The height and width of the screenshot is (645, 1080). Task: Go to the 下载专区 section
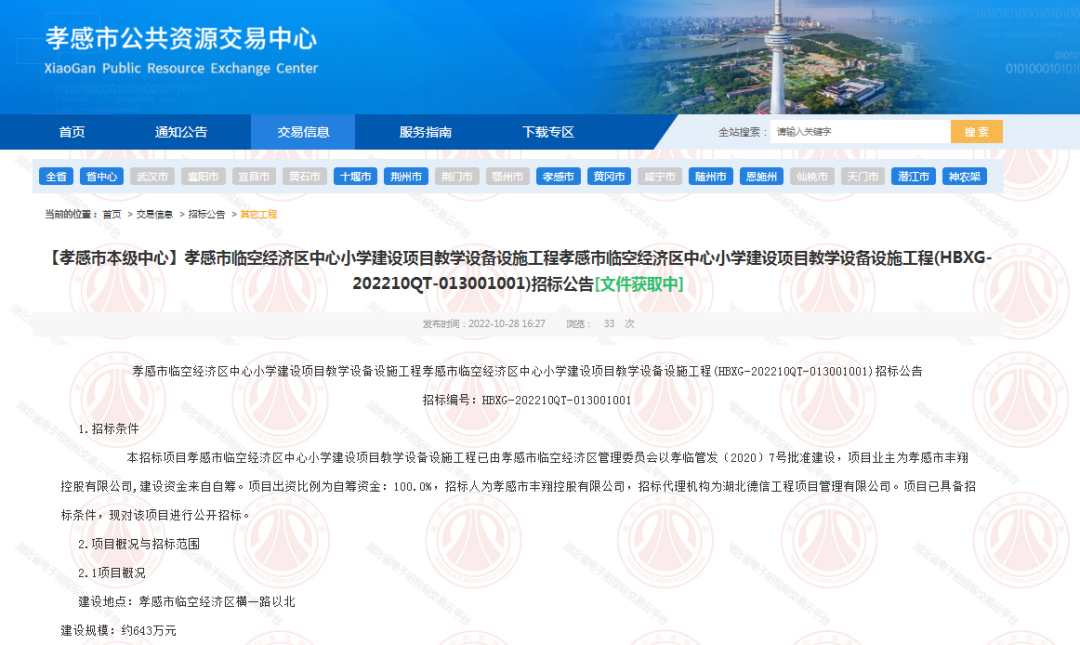548,132
